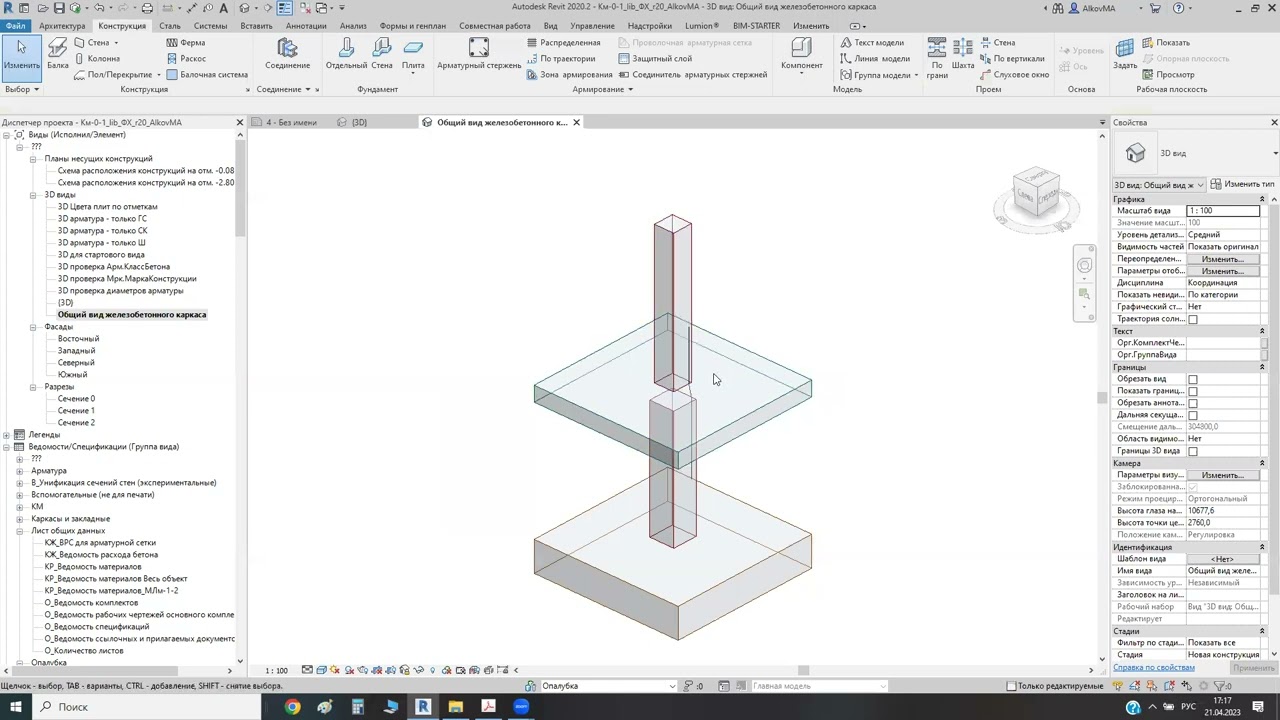Open the 3D вид: Общий вид instance selector
The height and width of the screenshot is (720, 1280).
1159,185
